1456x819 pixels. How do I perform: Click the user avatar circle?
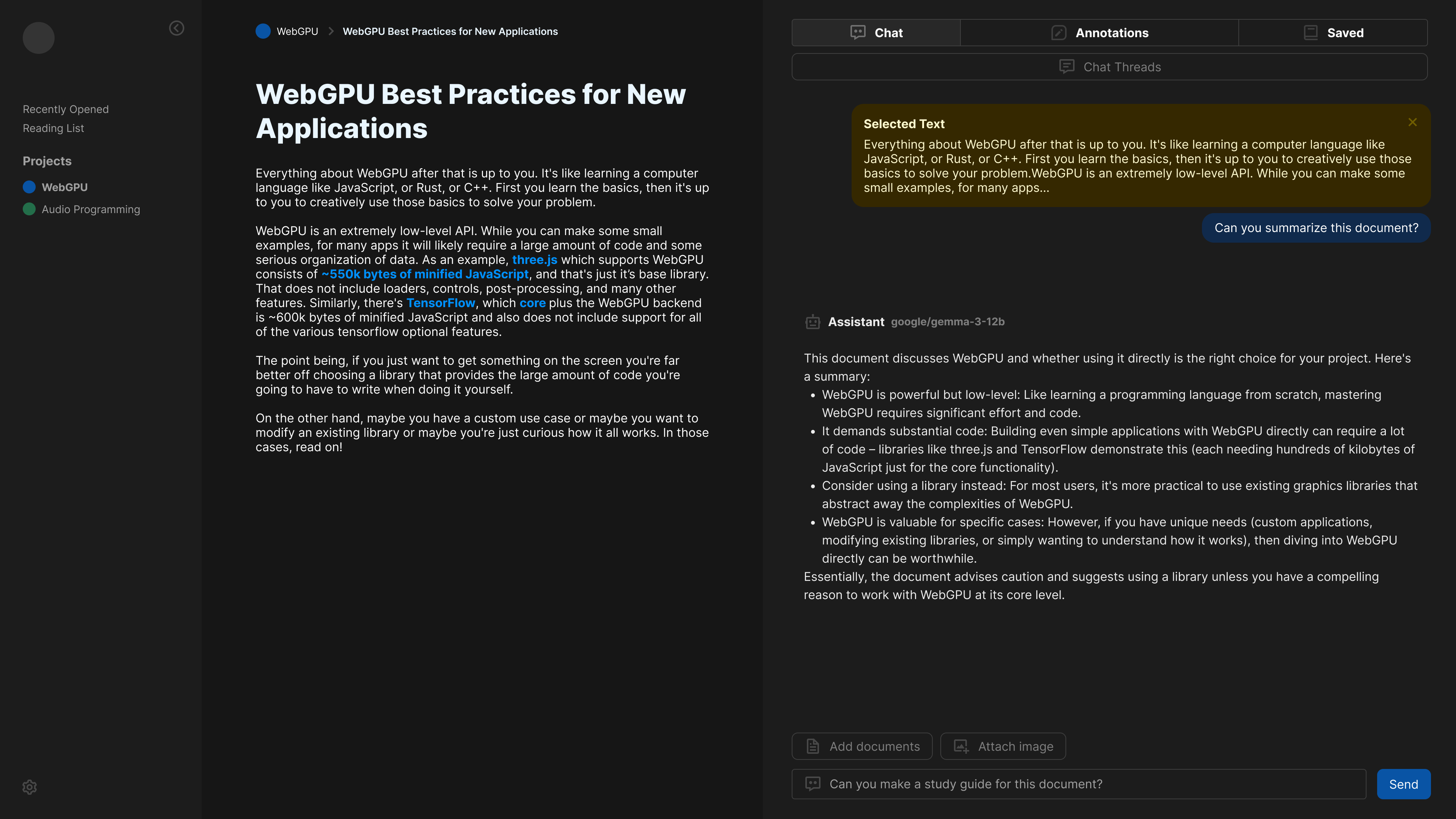pos(38,38)
